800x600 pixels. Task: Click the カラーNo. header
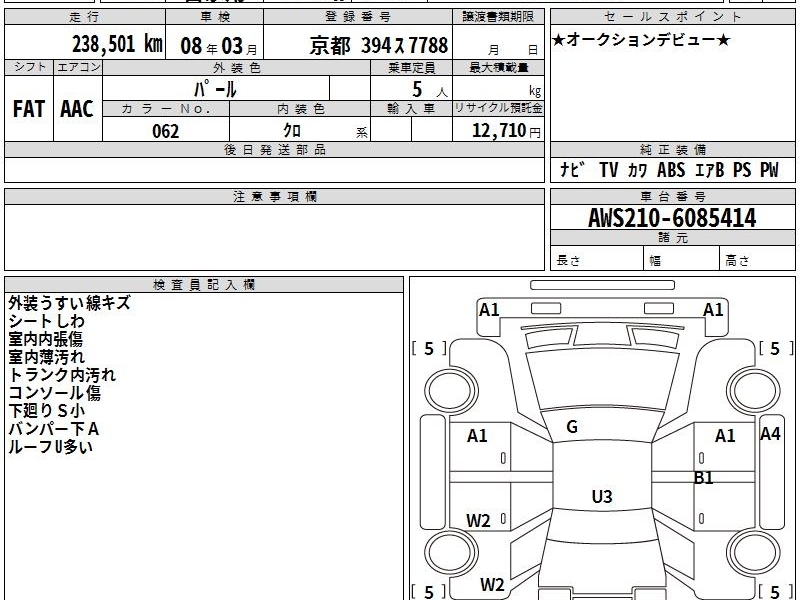click(166, 109)
